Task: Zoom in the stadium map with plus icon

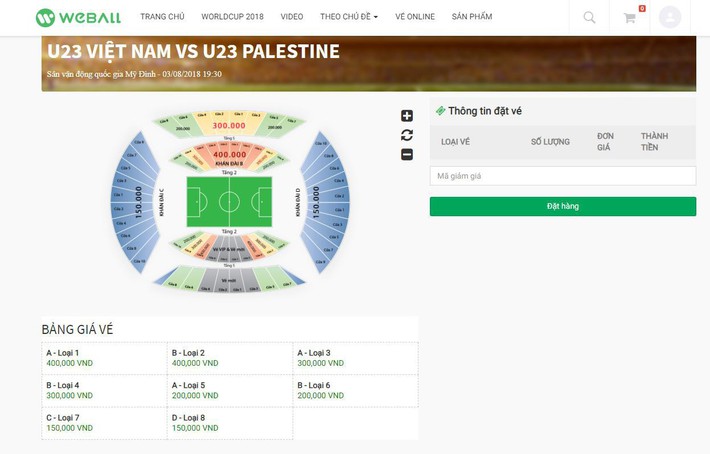Action: tap(407, 116)
